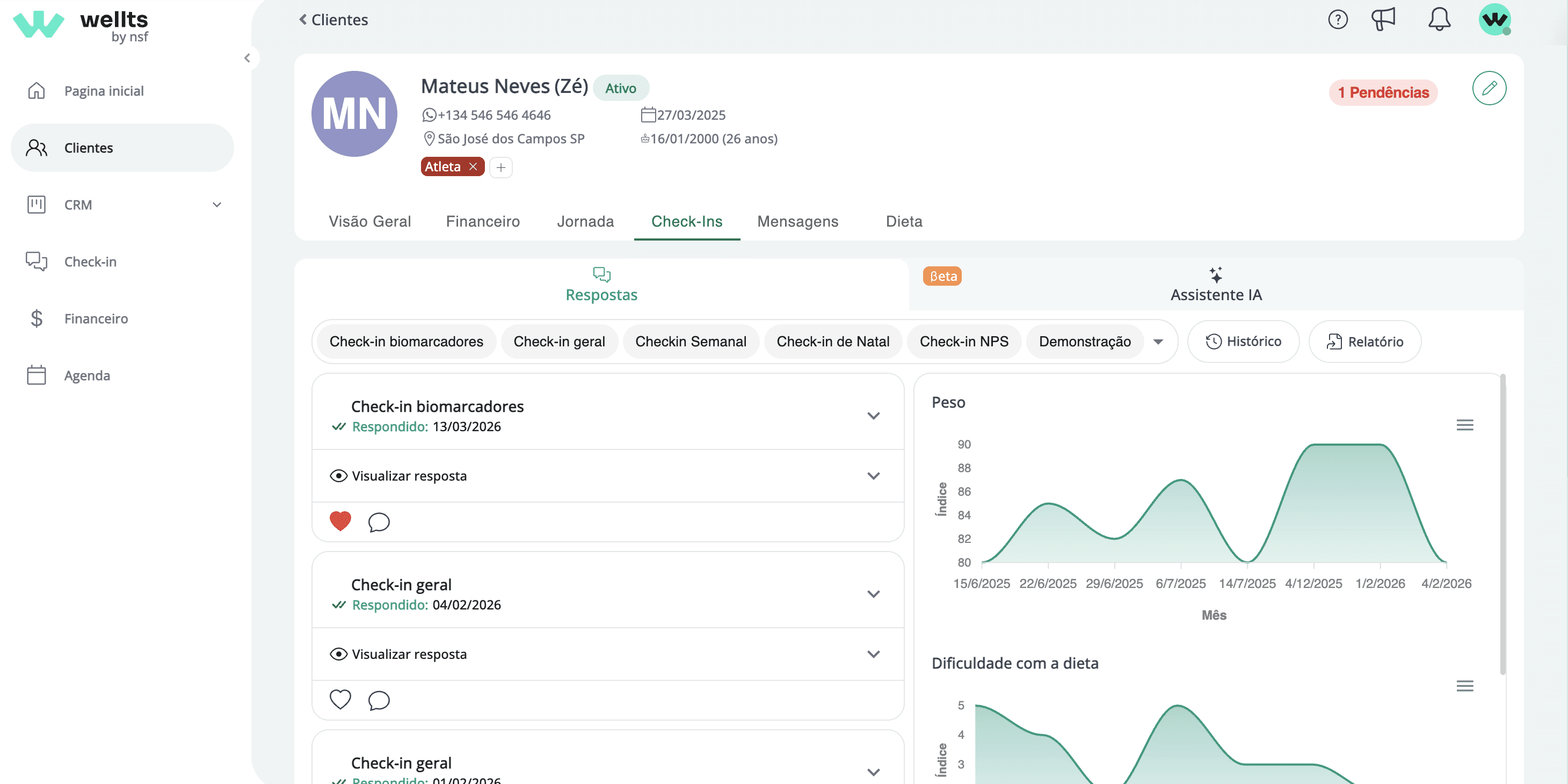Viewport: 1568px width, 784px height.
Task: Edit client profile with pencil icon
Action: click(1489, 88)
